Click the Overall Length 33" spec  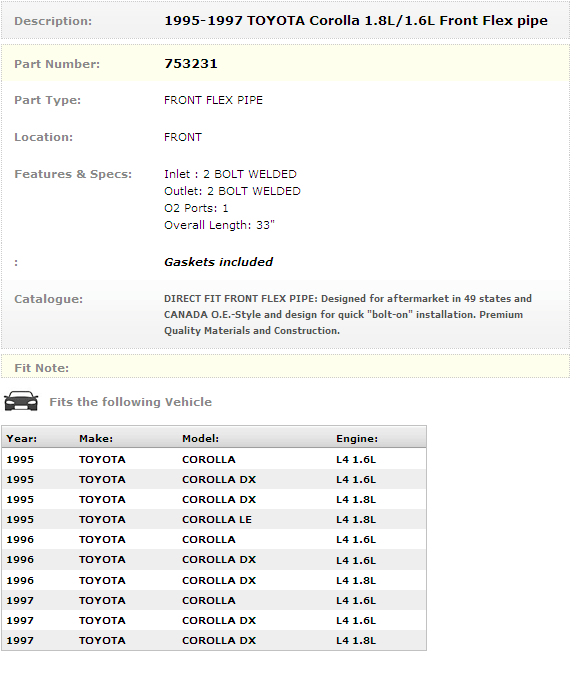click(x=219, y=225)
